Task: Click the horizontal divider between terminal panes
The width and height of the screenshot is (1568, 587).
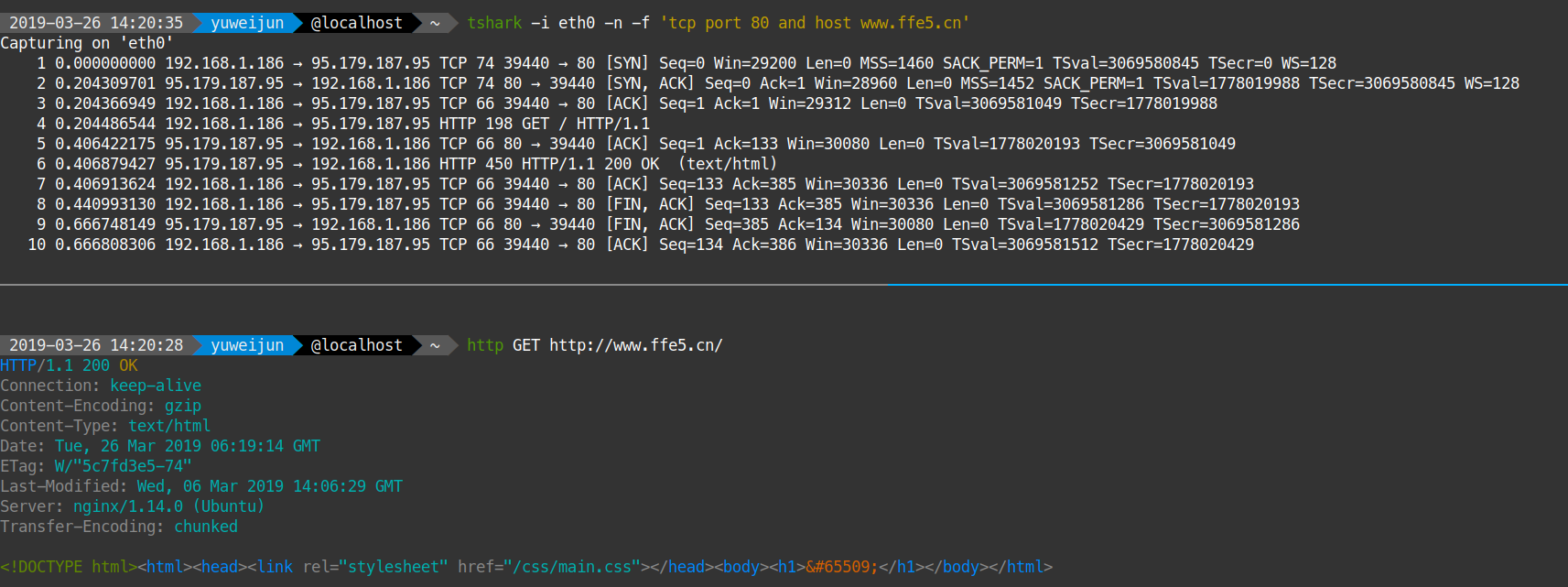Action: coord(784,285)
